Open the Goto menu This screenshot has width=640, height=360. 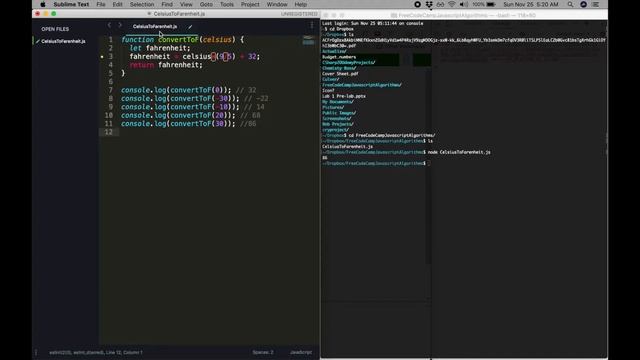coord(206,4)
